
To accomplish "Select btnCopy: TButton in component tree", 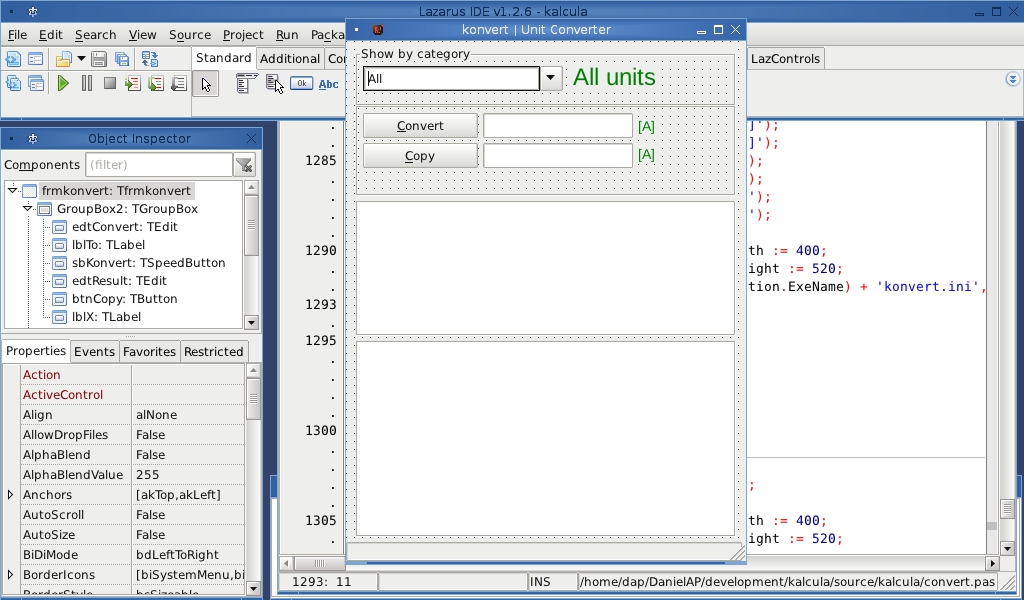I will click(x=125, y=298).
